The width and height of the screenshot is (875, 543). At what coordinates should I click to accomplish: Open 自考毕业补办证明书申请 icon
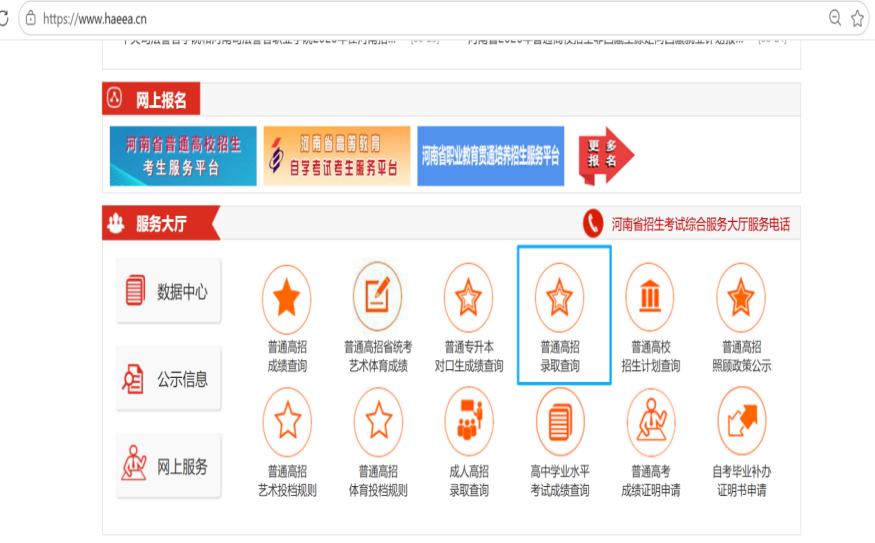[742, 422]
